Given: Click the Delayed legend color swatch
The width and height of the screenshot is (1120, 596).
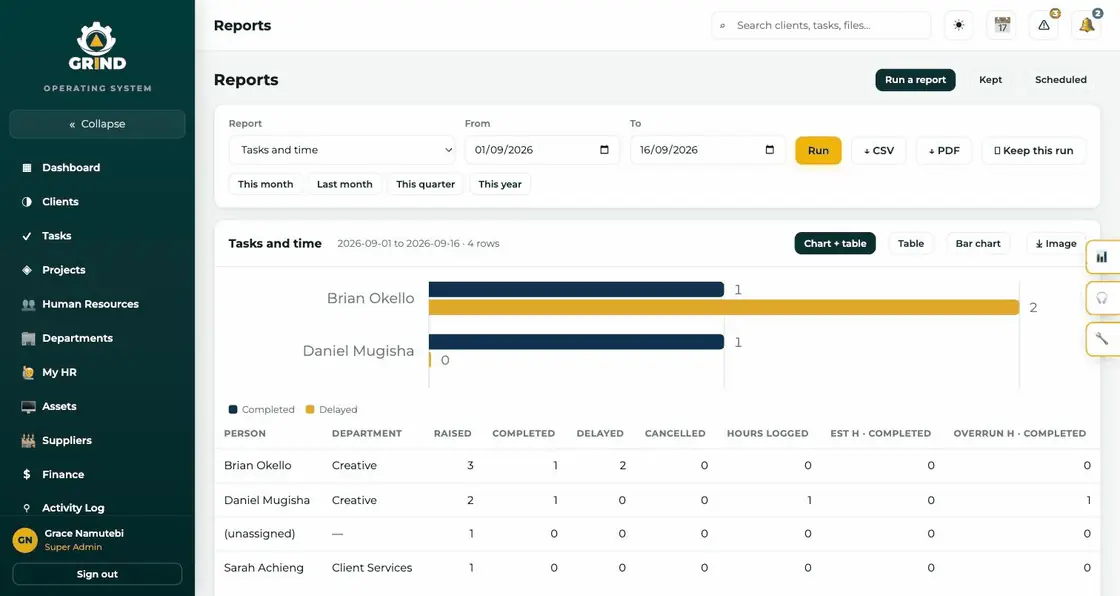Looking at the screenshot, I should pos(310,410).
